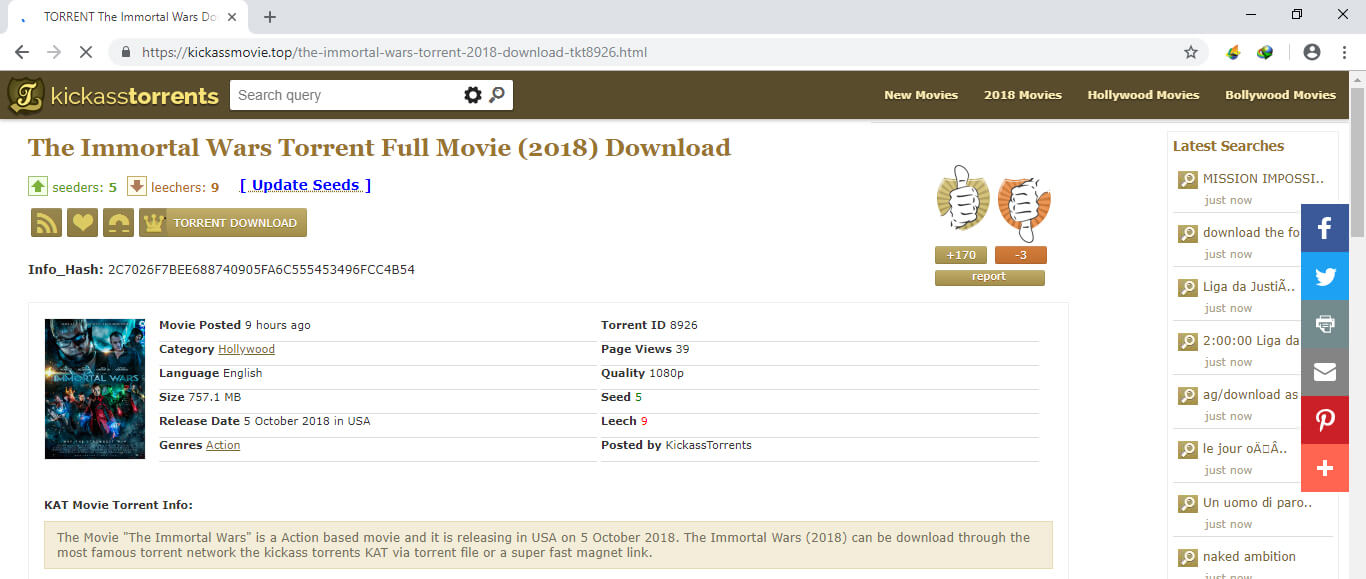Click the KAT Movie Torrent Info heading
This screenshot has height=579, width=1366.
[x=119, y=505]
